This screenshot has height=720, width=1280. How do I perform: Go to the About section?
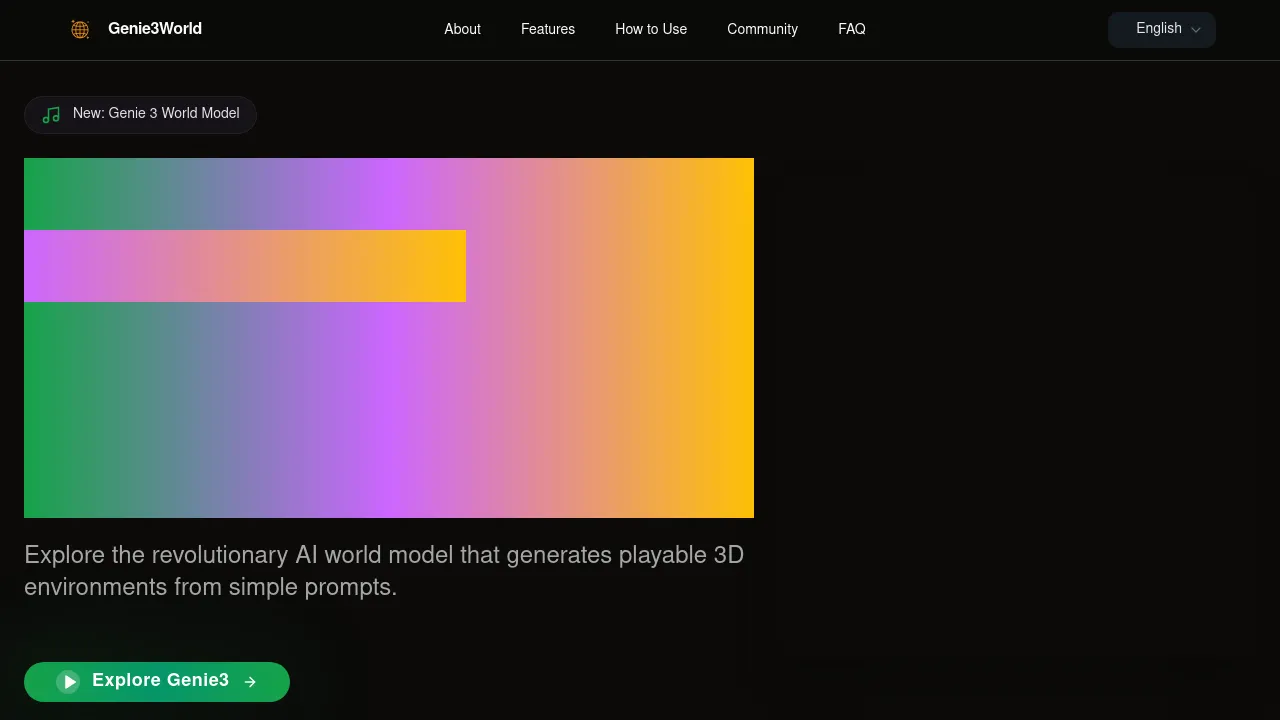coord(462,29)
